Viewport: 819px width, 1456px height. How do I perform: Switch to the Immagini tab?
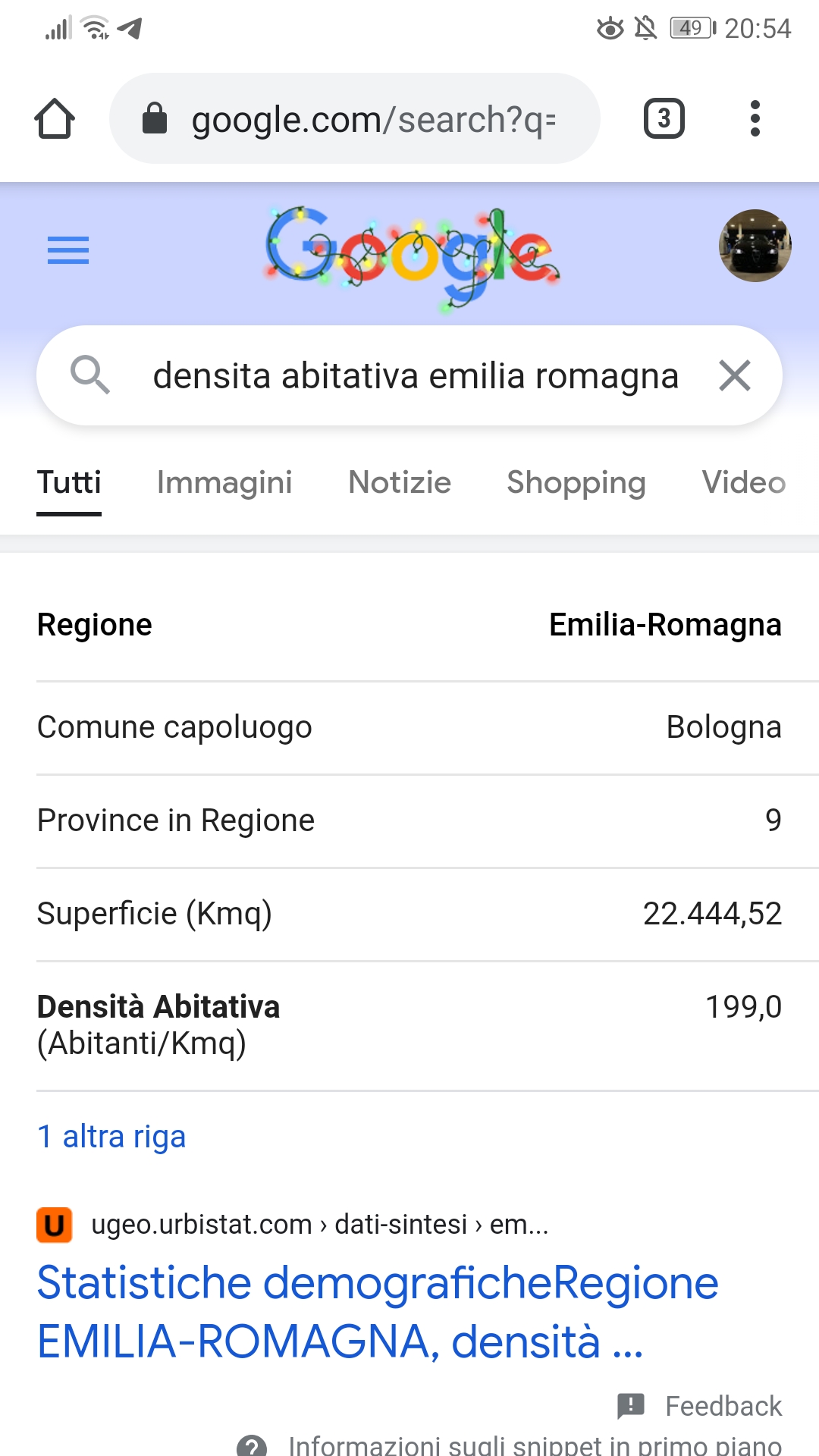point(224,482)
